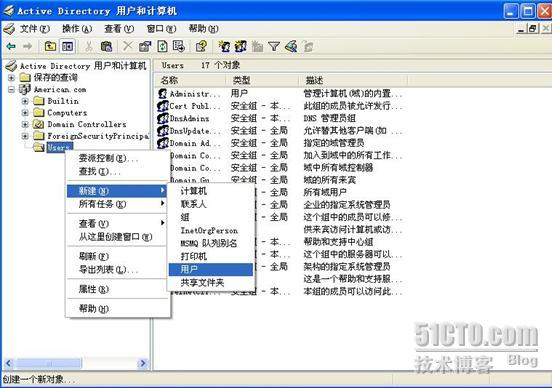Choose 属性(R) from context menu
Viewport: 552px width, 388px height.
[117, 289]
